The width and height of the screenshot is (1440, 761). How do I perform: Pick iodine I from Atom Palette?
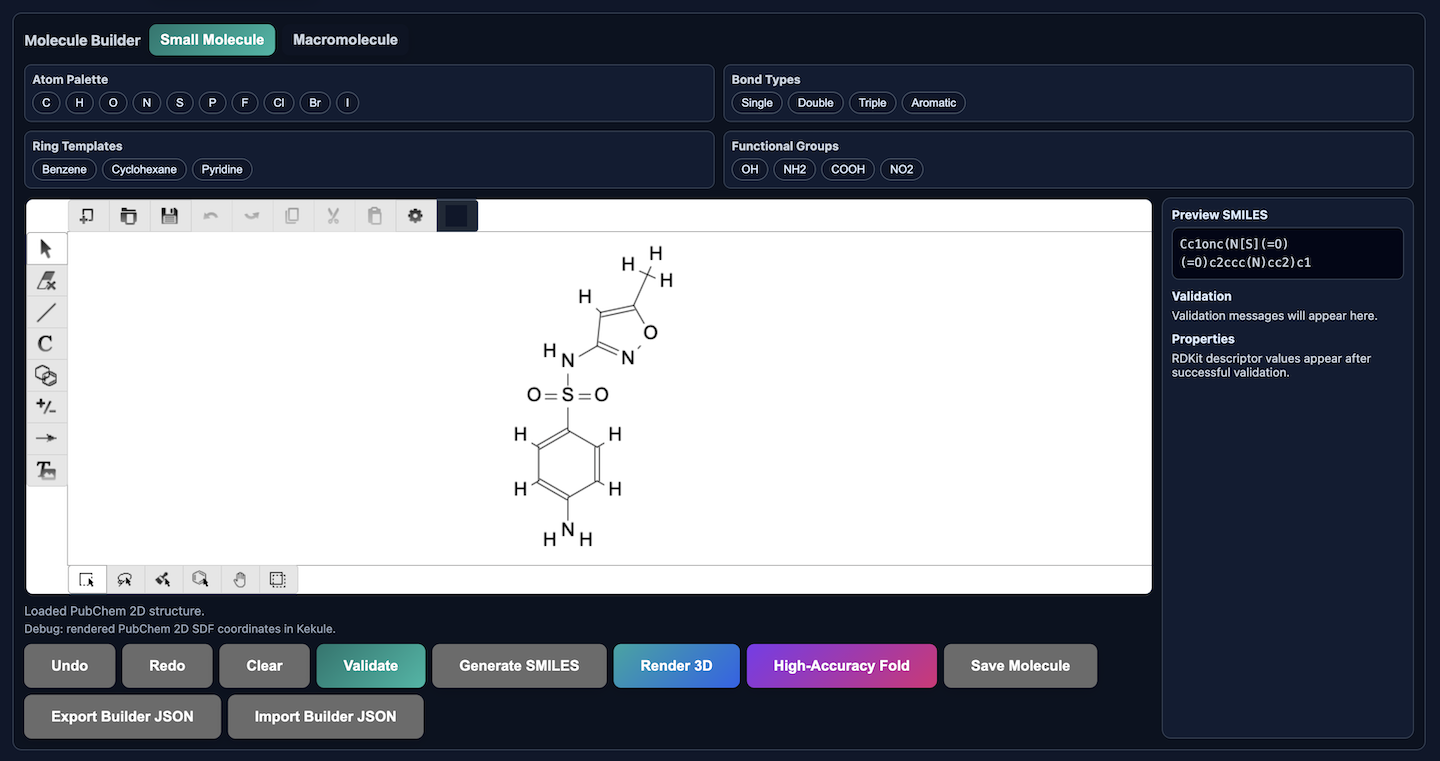pos(347,103)
